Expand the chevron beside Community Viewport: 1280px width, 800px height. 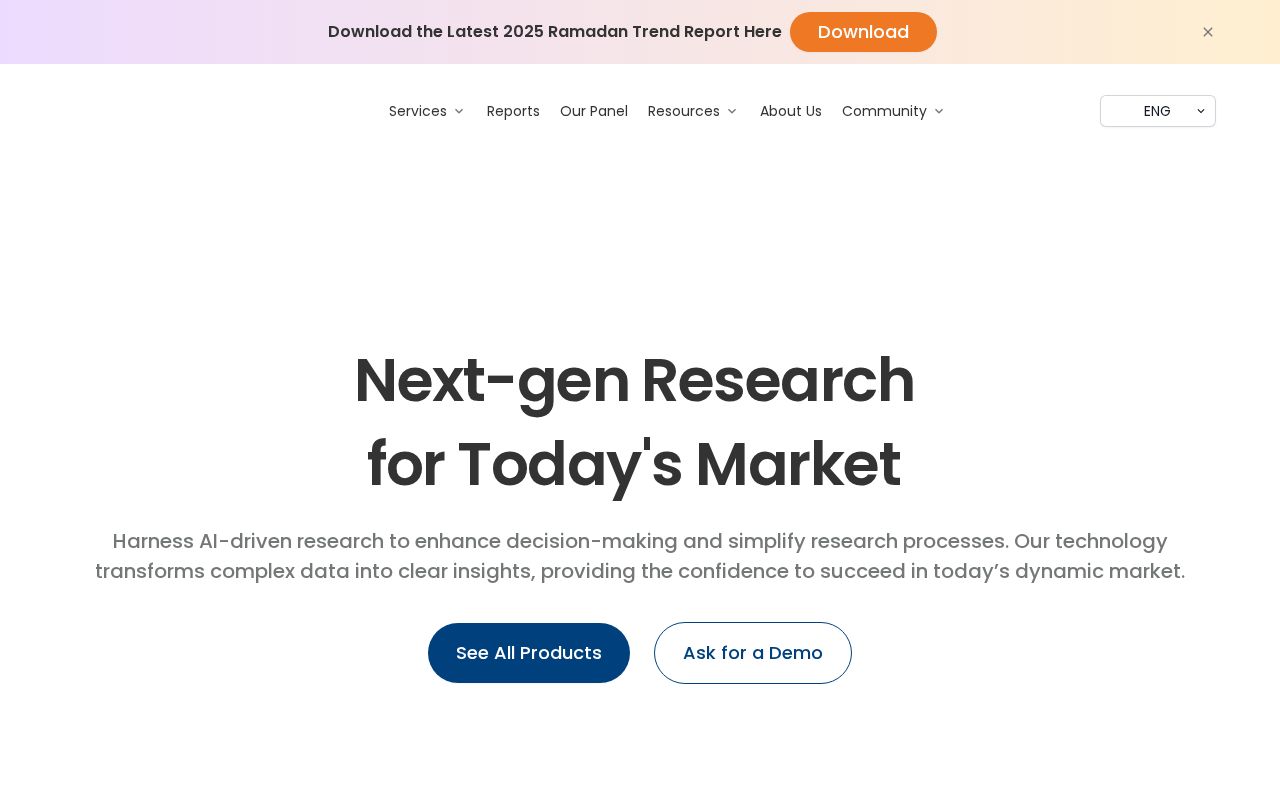point(939,111)
